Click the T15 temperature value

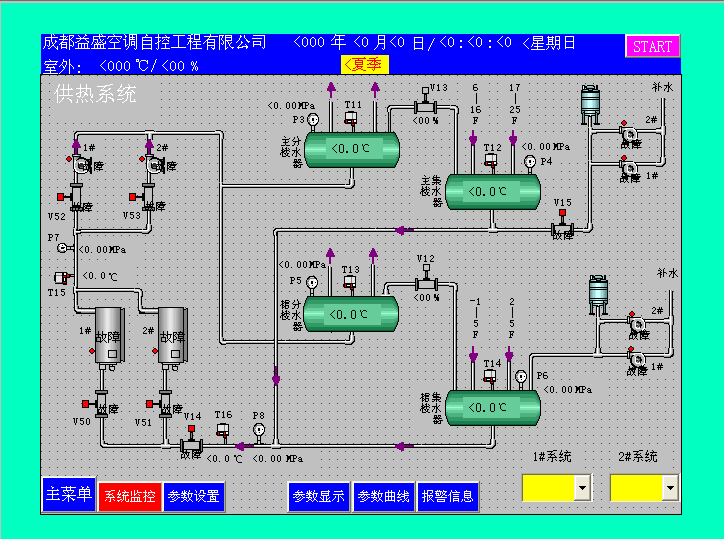(x=100, y=276)
